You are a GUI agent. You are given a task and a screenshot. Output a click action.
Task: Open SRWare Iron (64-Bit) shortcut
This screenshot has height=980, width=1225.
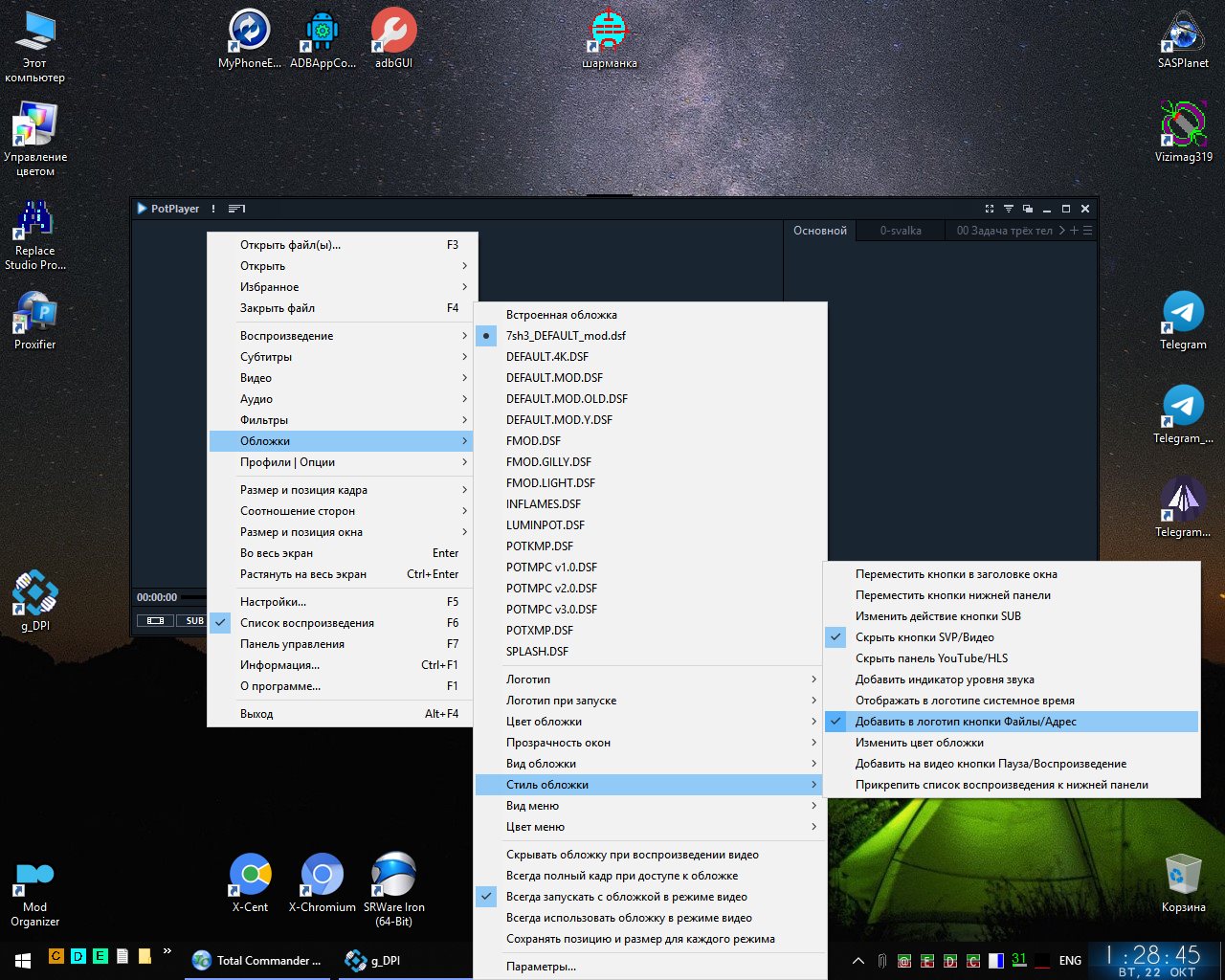[393, 890]
